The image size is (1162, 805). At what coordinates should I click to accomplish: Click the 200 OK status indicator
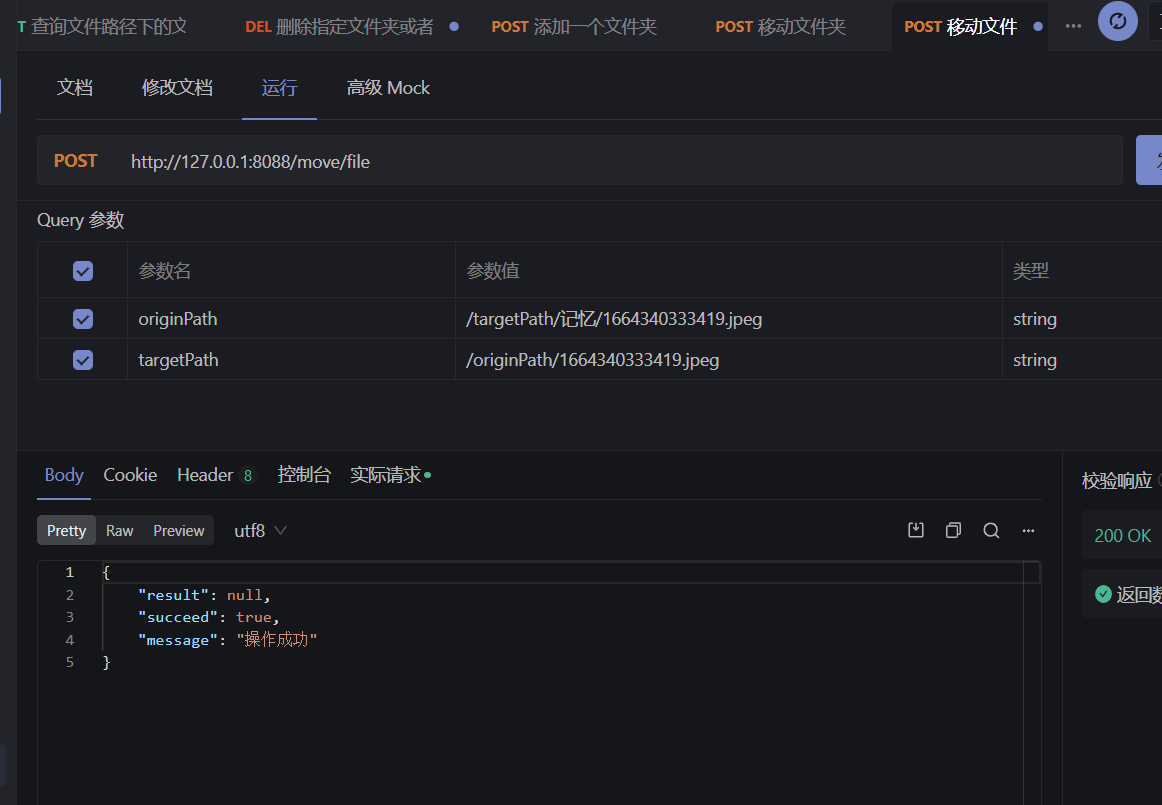[x=1121, y=535]
